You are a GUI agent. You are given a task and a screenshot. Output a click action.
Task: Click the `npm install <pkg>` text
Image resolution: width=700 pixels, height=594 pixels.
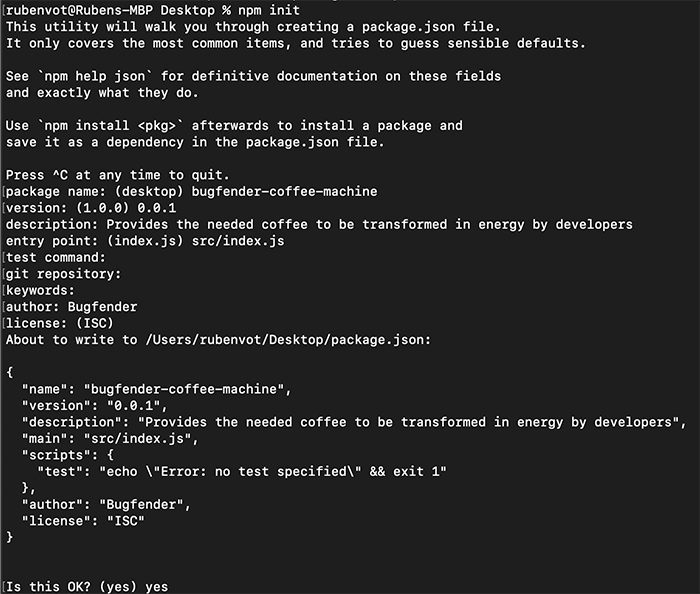click(110, 126)
